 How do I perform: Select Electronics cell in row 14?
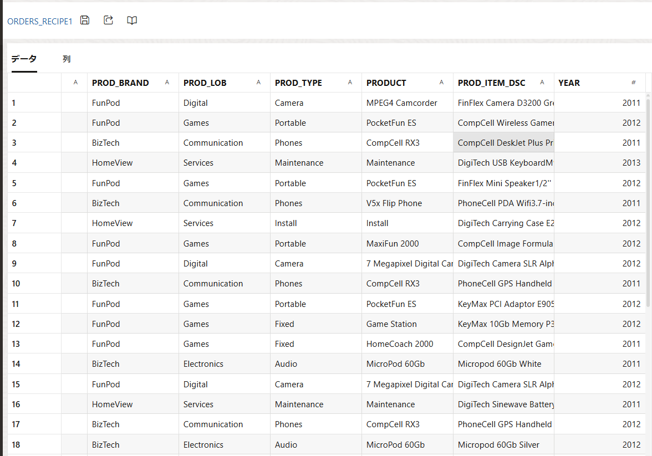pos(224,364)
